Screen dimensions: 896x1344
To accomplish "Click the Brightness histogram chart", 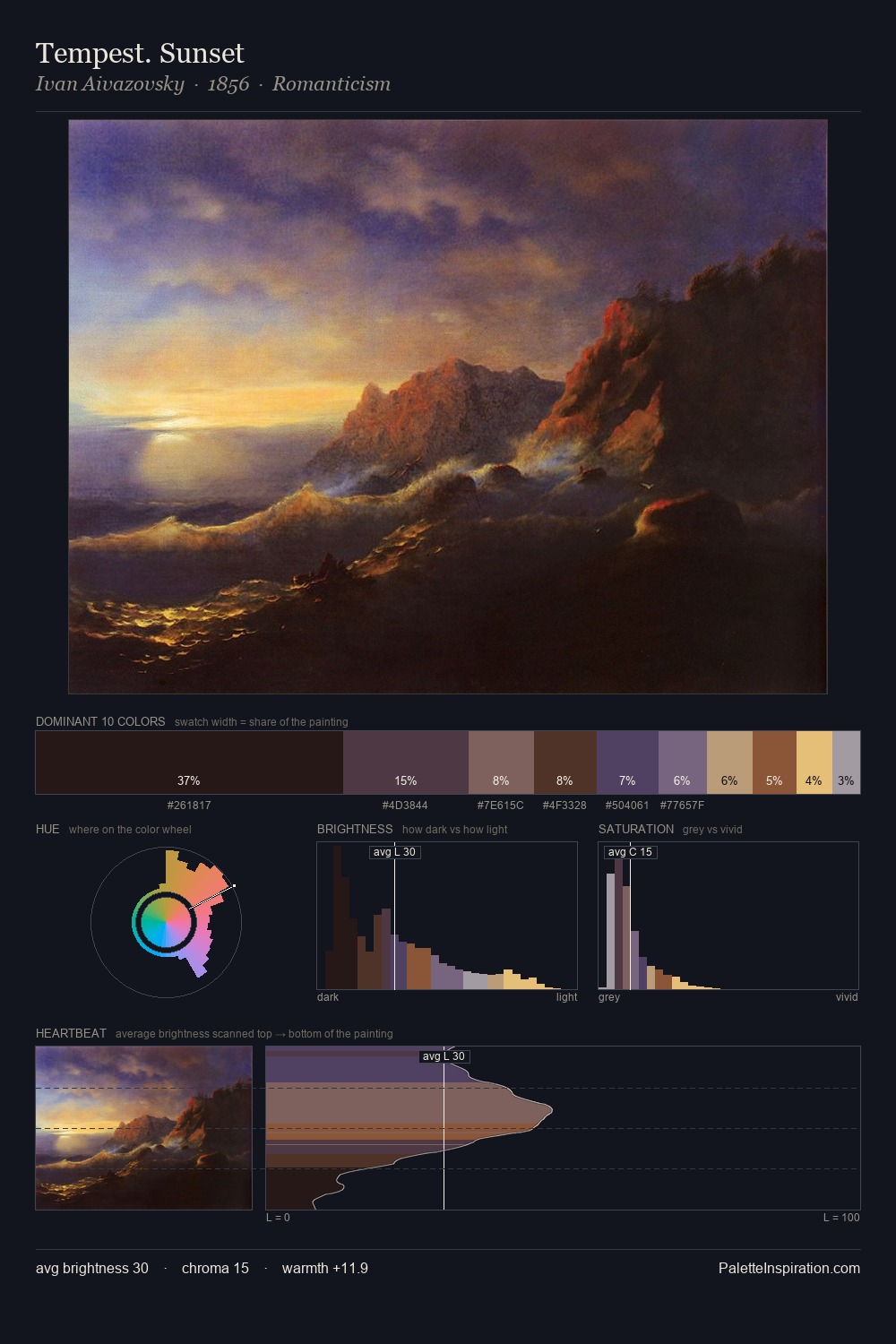I will [x=447, y=916].
